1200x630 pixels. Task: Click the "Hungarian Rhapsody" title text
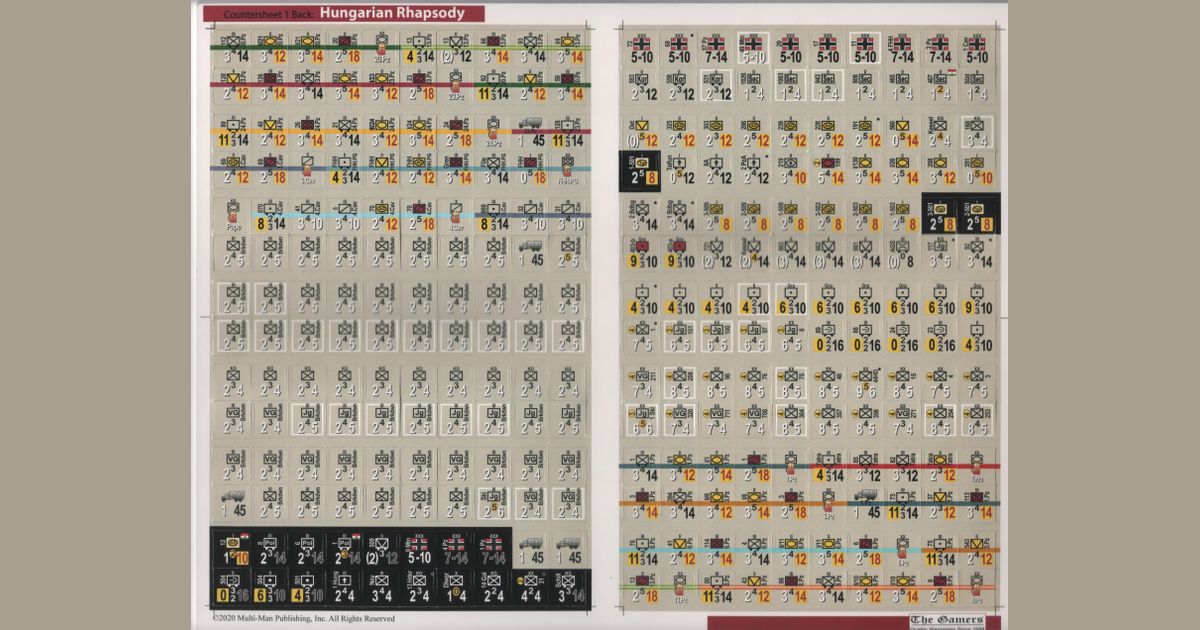(392, 13)
